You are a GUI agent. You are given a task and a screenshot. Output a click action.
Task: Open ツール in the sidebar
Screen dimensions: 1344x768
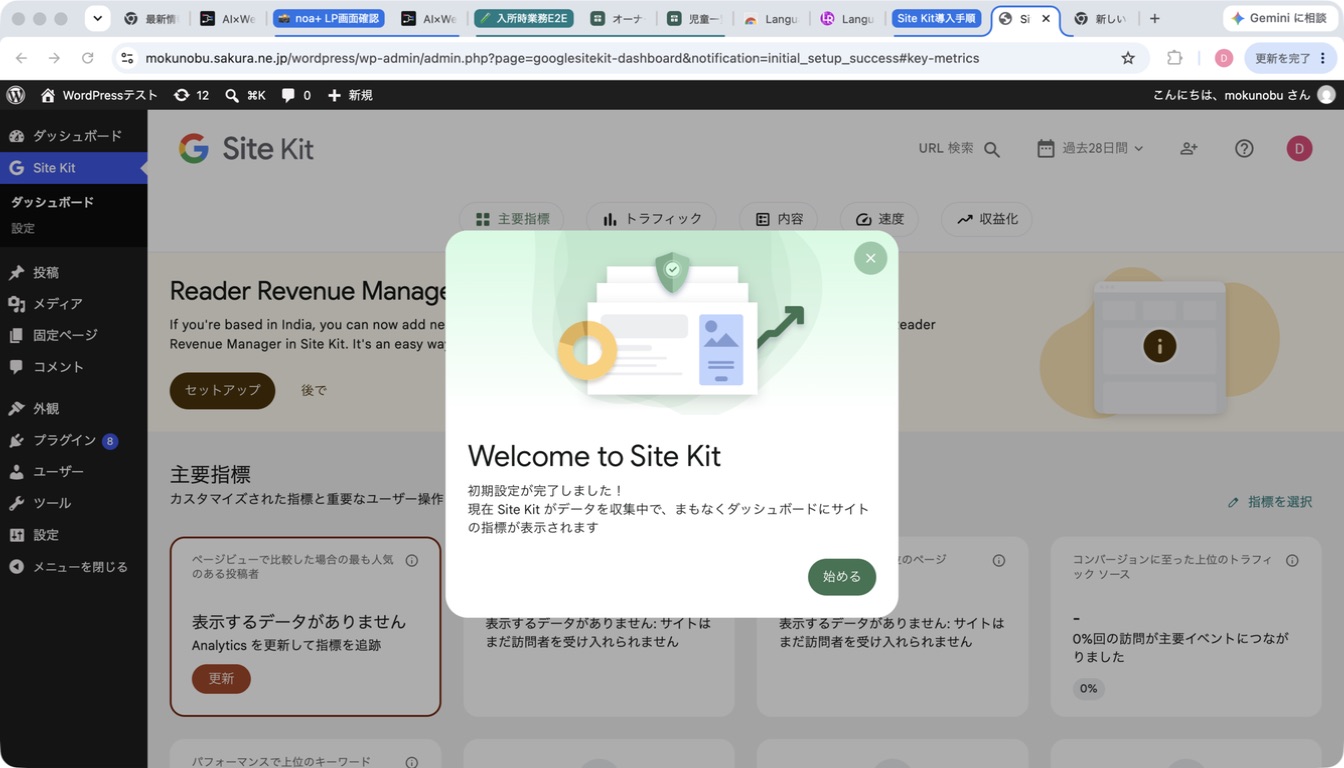tap(73, 503)
